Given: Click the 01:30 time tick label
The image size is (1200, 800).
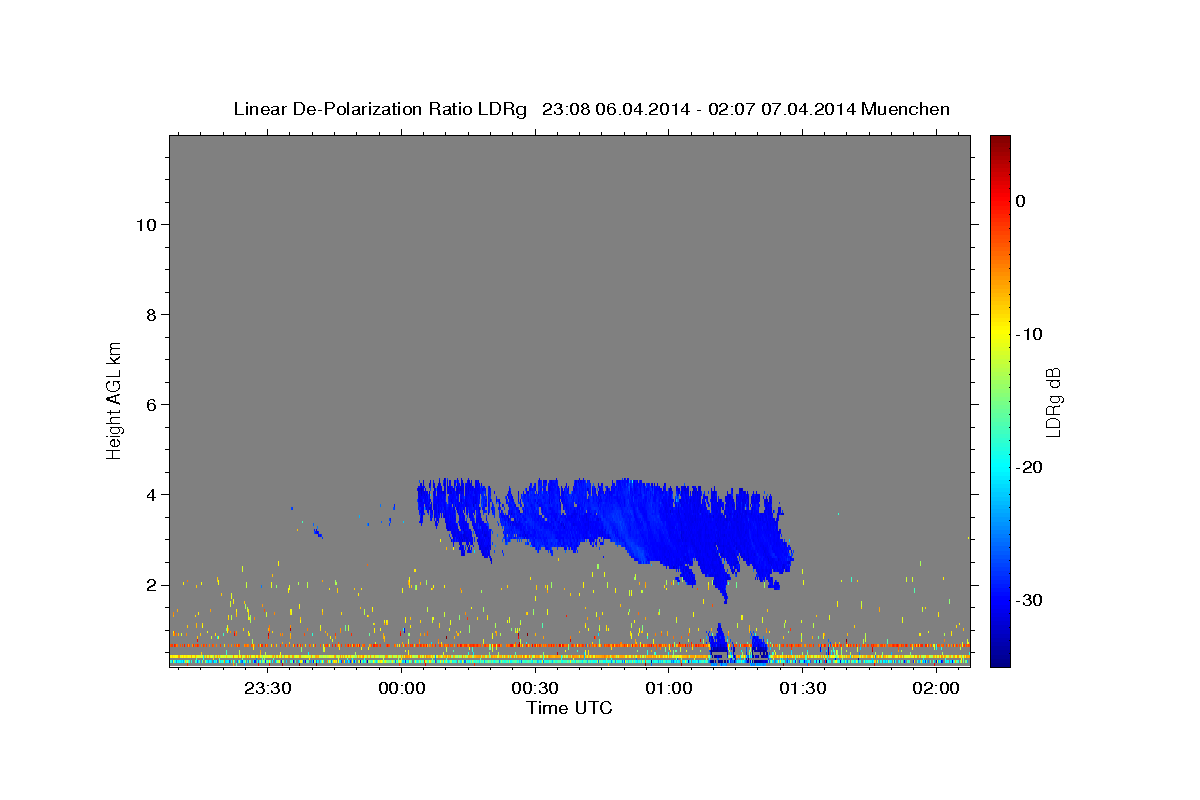Looking at the screenshot, I should (802, 688).
